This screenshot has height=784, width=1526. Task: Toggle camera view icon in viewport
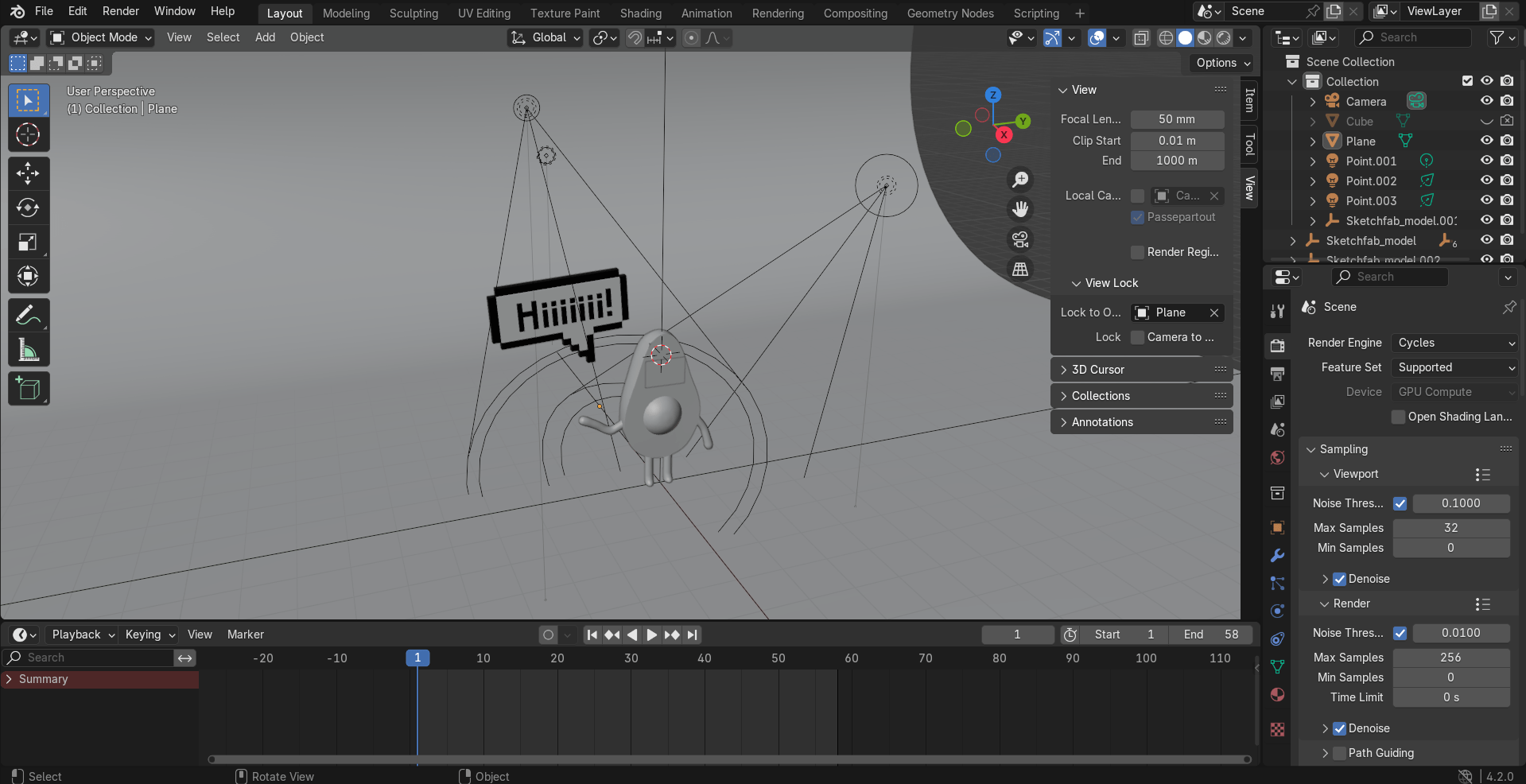click(1020, 239)
